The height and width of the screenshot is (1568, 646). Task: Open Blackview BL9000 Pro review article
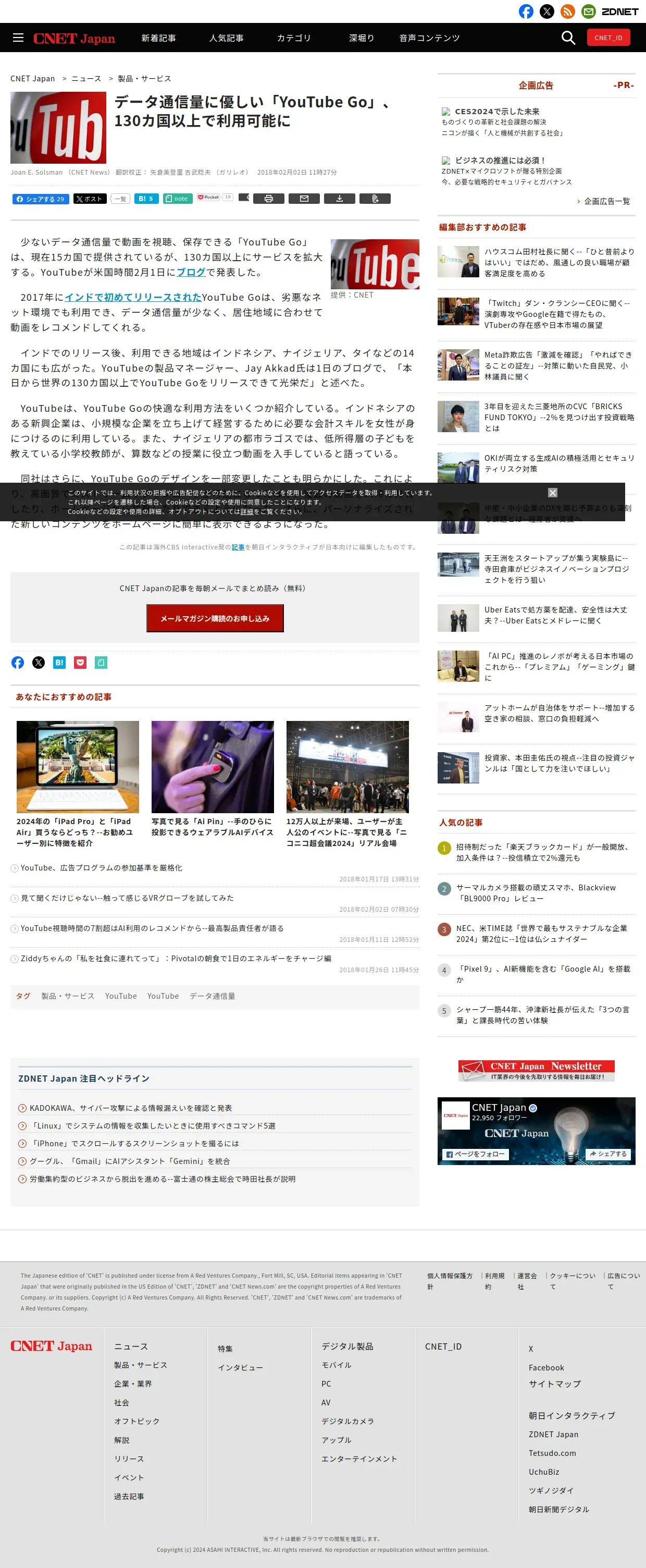[x=536, y=893]
